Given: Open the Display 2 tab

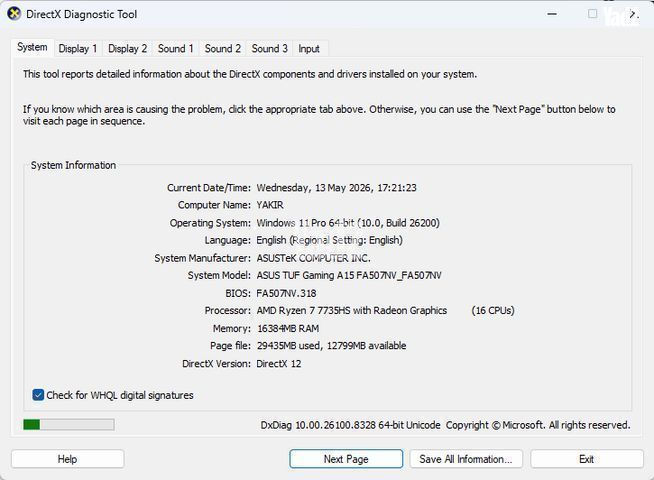Looking at the screenshot, I should point(127,49).
